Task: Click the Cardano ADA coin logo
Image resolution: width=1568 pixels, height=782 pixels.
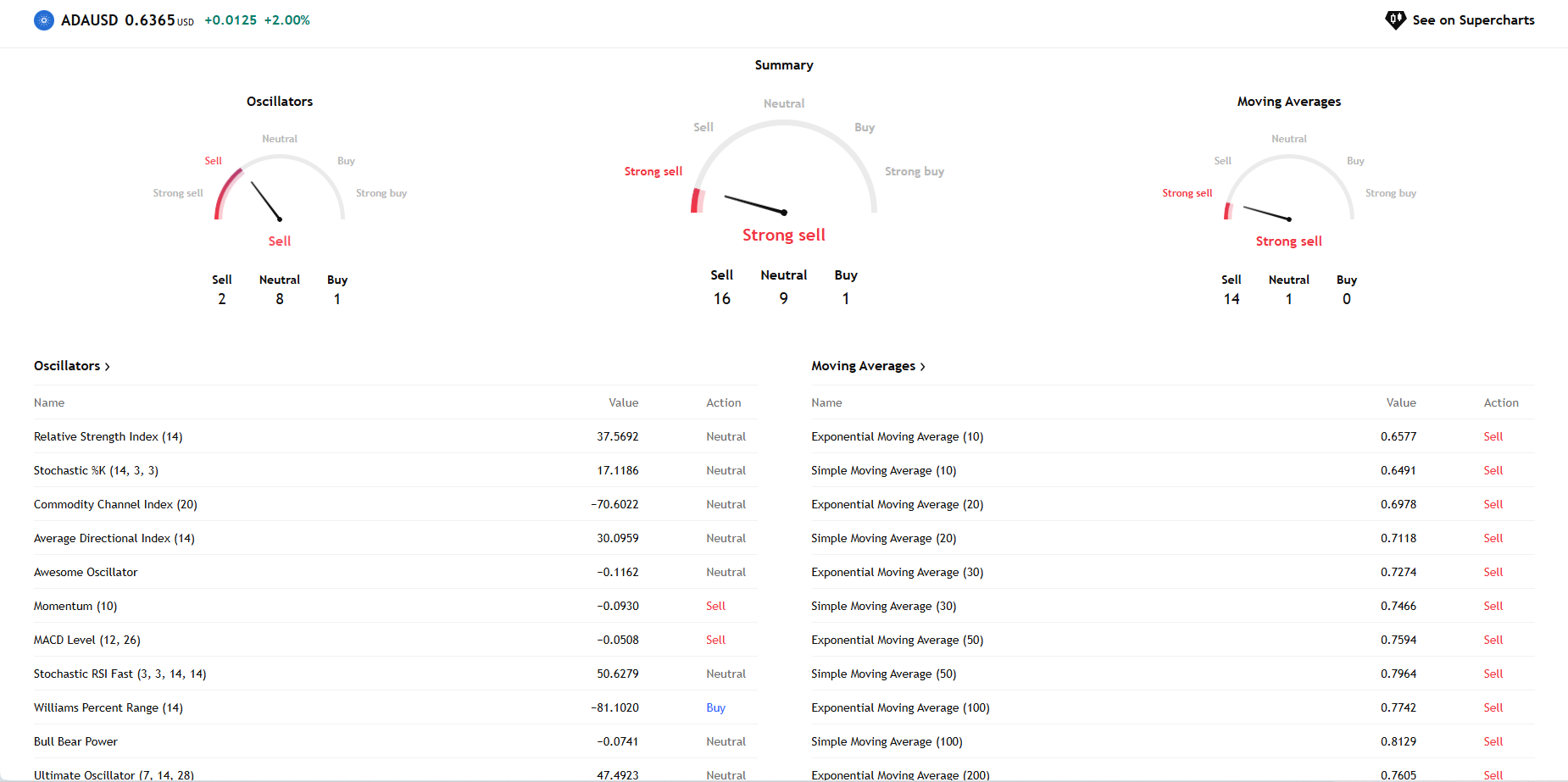Action: [x=44, y=20]
